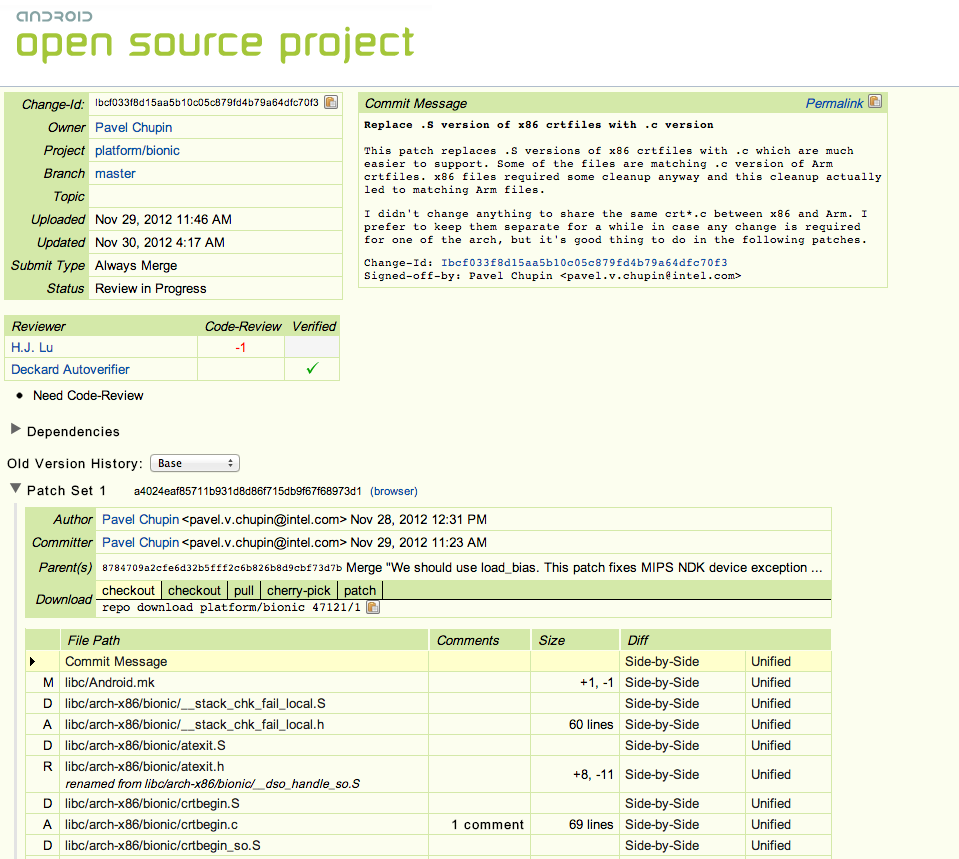Viewport: 959px width, 859px height.
Task: Open the patch set browser link
Action: coord(393,491)
